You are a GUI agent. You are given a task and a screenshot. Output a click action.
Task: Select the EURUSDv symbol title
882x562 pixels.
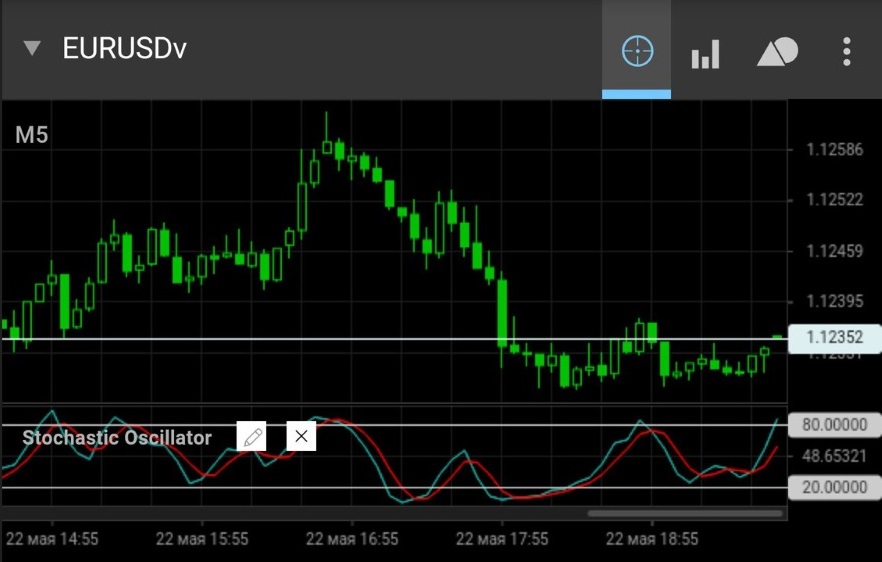[124, 48]
